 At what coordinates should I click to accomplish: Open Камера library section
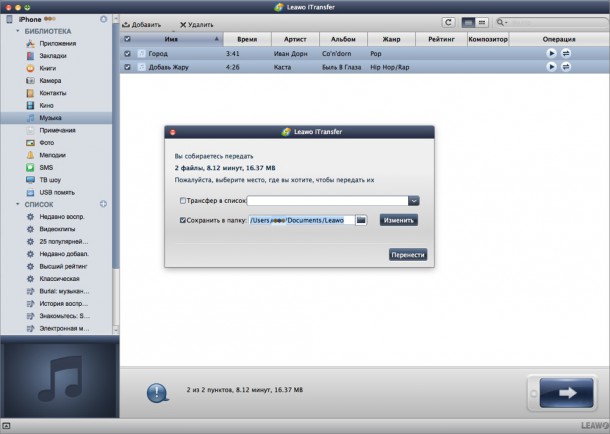click(50, 81)
